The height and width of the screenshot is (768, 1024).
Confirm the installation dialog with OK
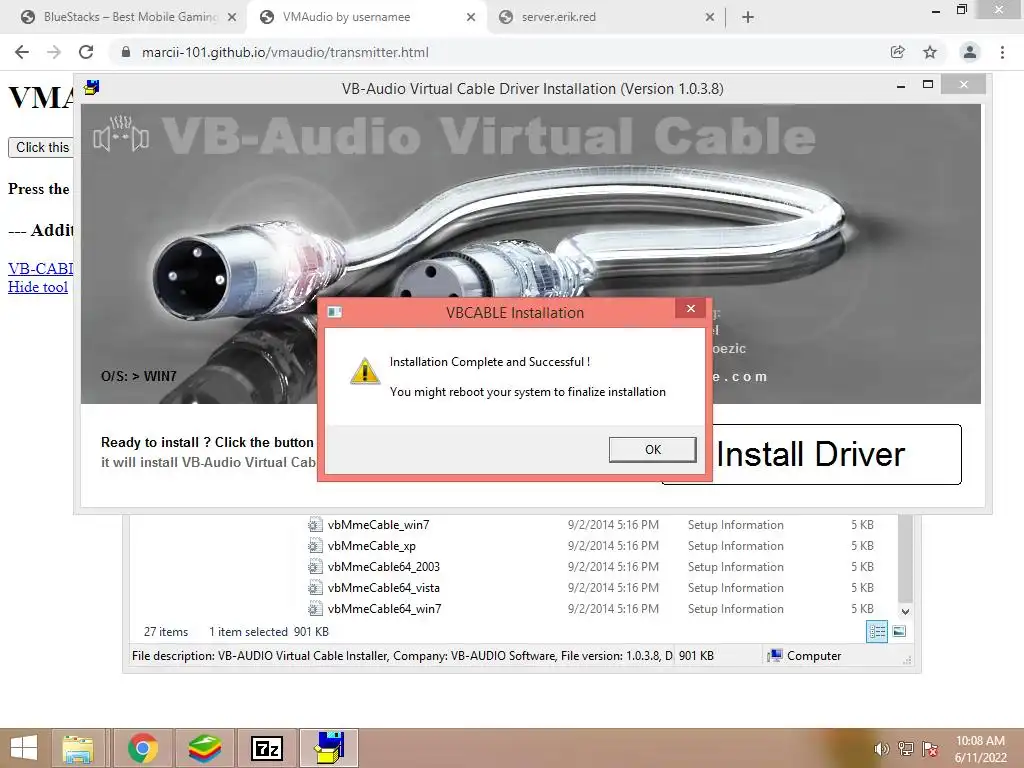pyautogui.click(x=652, y=449)
